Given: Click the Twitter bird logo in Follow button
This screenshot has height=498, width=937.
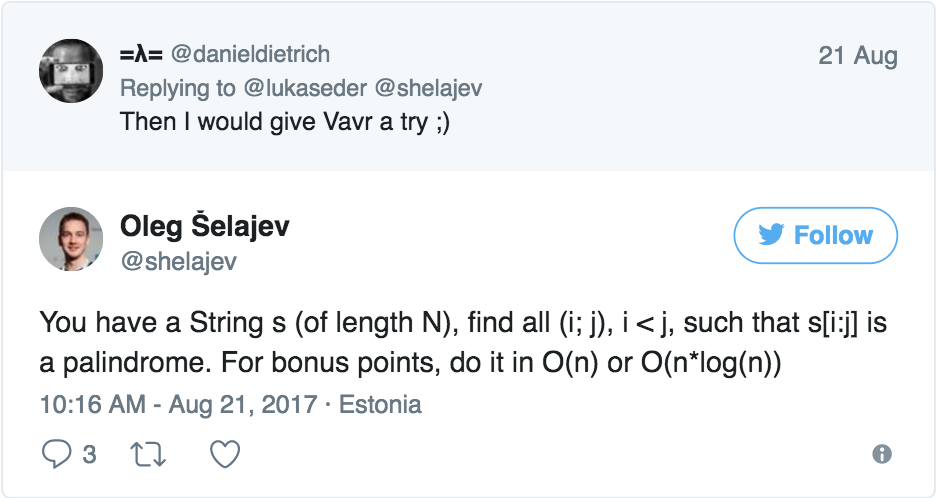Looking at the screenshot, I should pyautogui.click(x=771, y=236).
